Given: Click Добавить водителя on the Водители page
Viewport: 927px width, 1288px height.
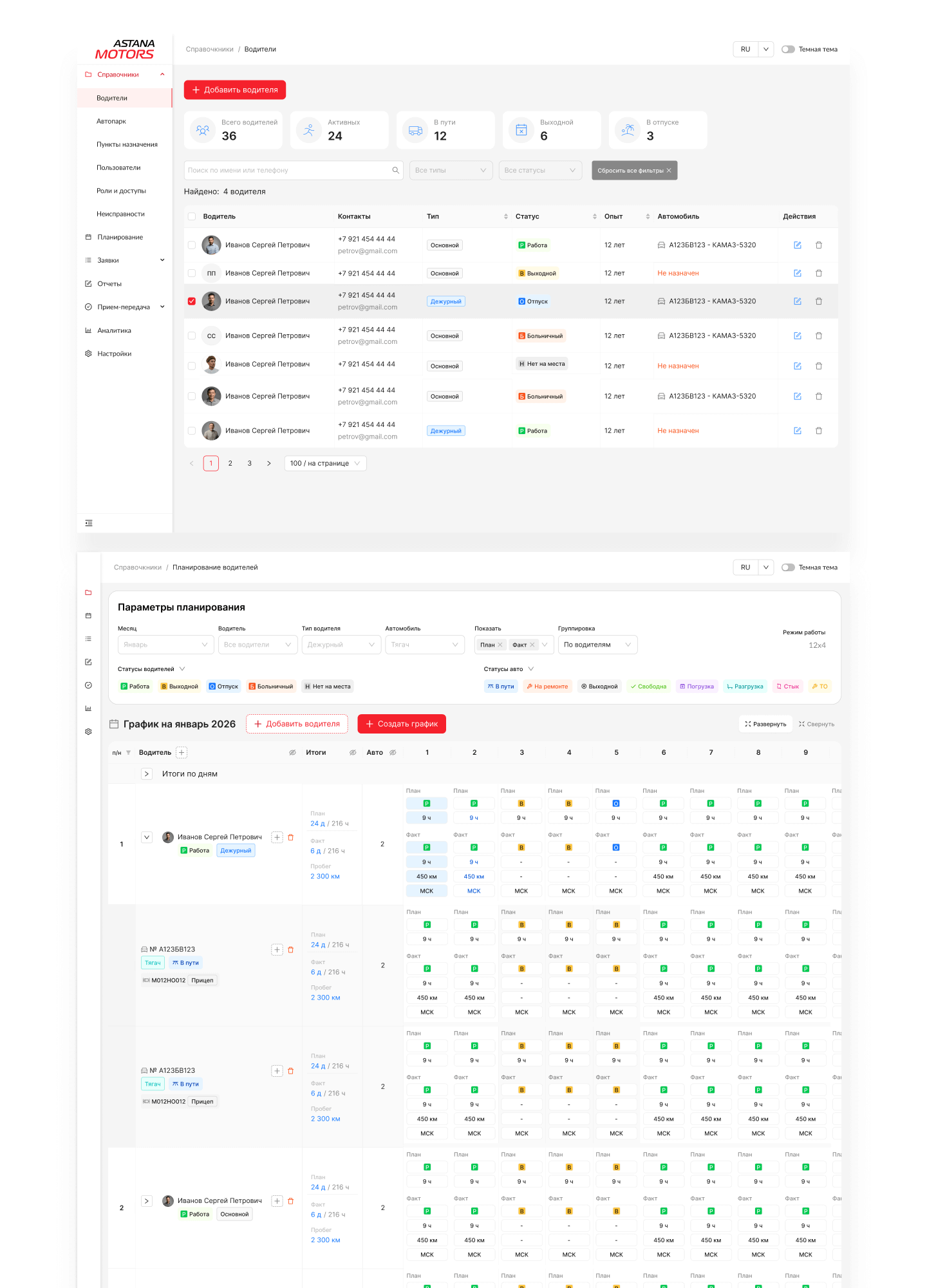Looking at the screenshot, I should tap(235, 90).
